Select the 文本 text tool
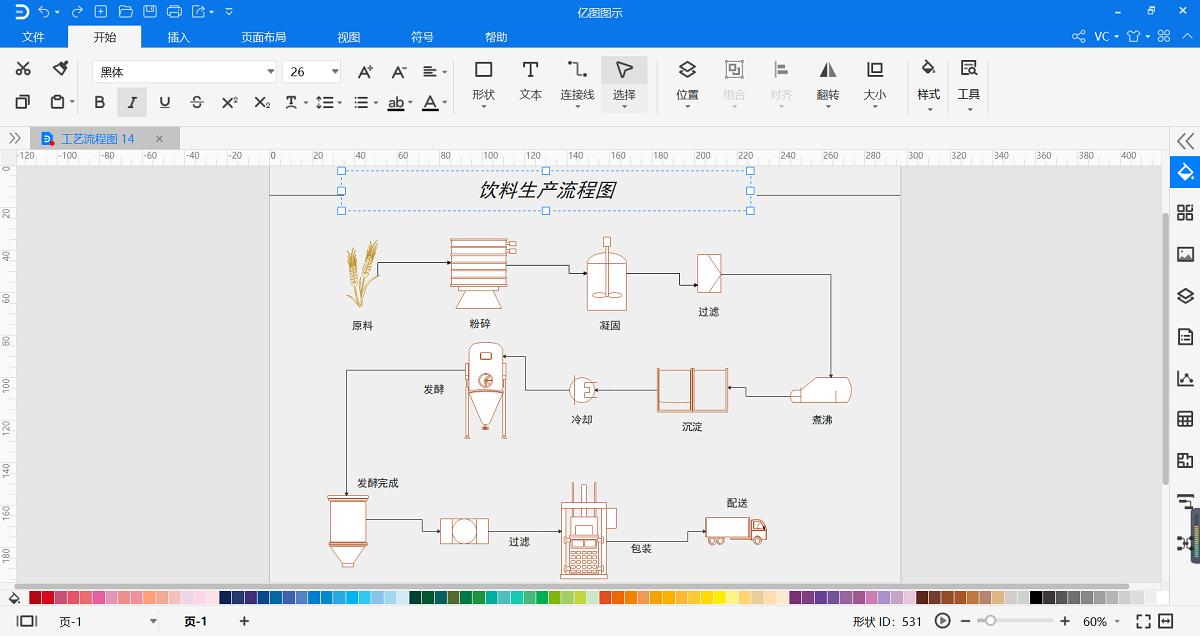The height and width of the screenshot is (636, 1200). pos(530,80)
